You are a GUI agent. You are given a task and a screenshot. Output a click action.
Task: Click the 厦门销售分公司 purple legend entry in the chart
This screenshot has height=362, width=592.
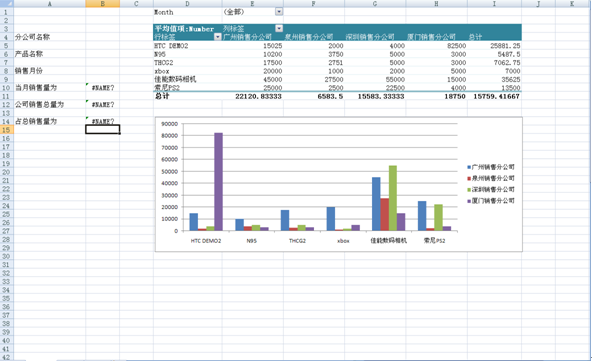point(491,200)
